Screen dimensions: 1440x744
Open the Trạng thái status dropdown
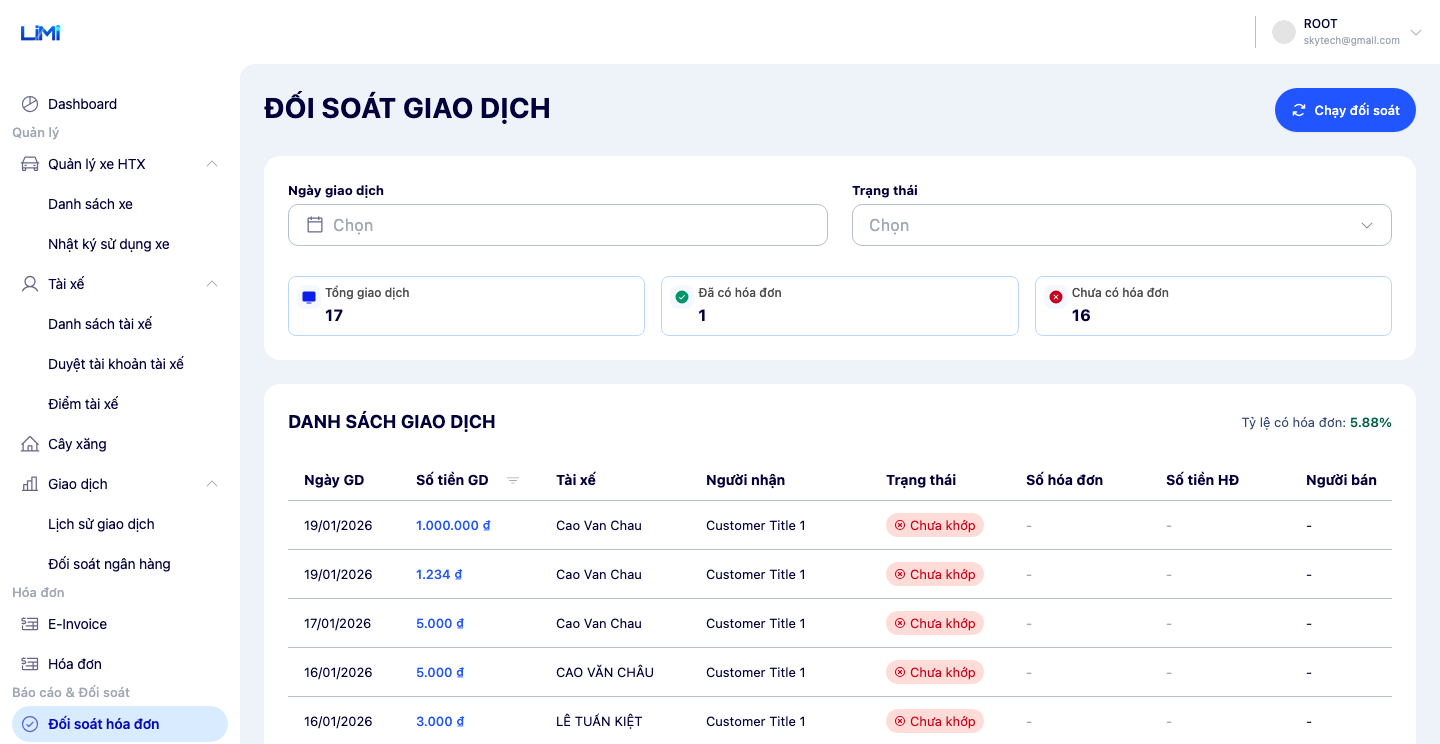pos(1122,225)
